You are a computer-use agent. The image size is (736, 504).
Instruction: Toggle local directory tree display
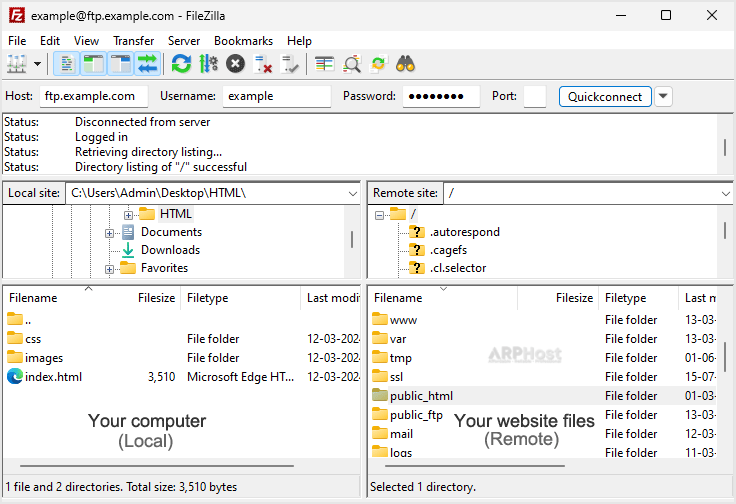[x=94, y=64]
